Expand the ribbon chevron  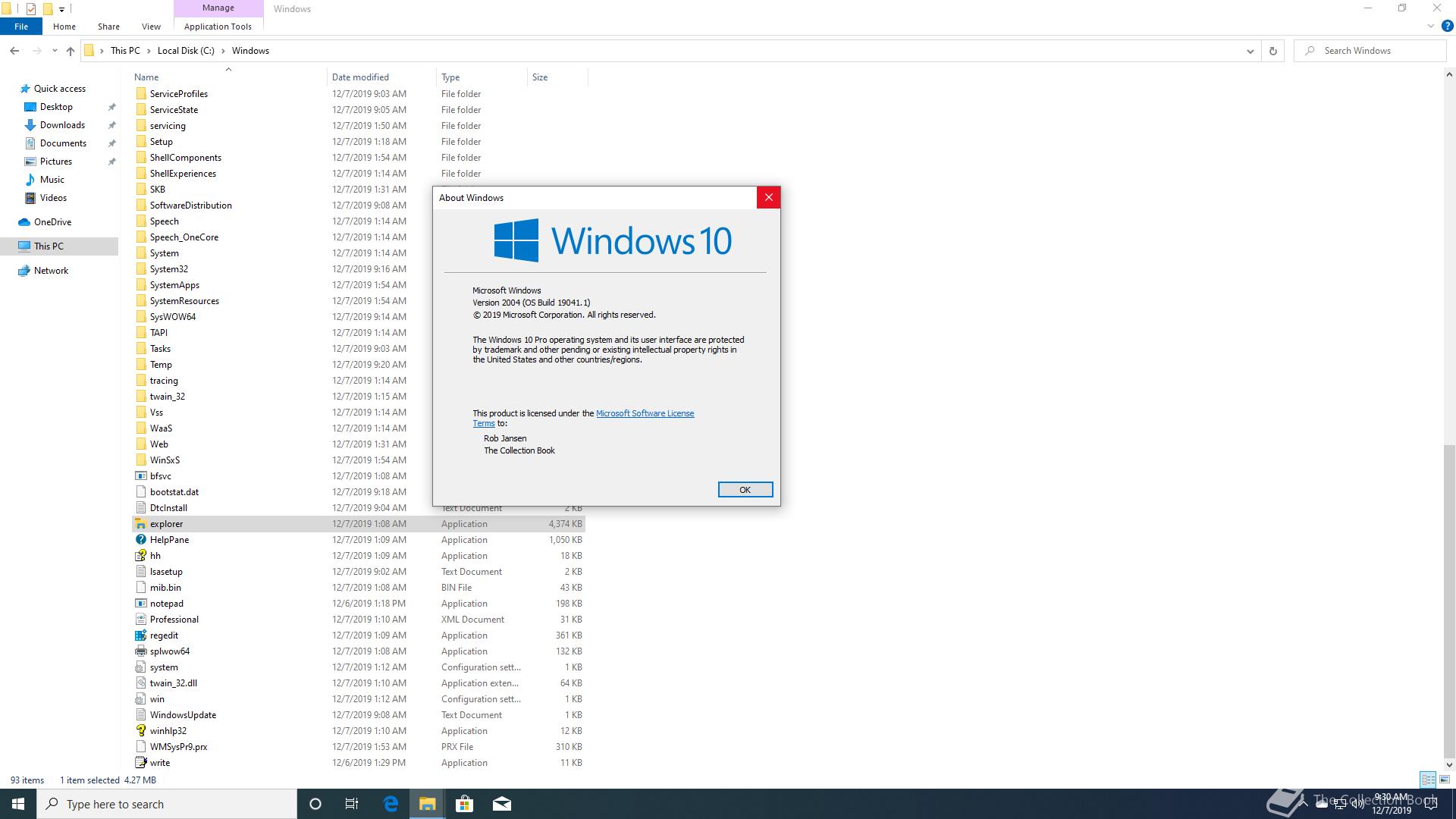pyautogui.click(x=1431, y=26)
